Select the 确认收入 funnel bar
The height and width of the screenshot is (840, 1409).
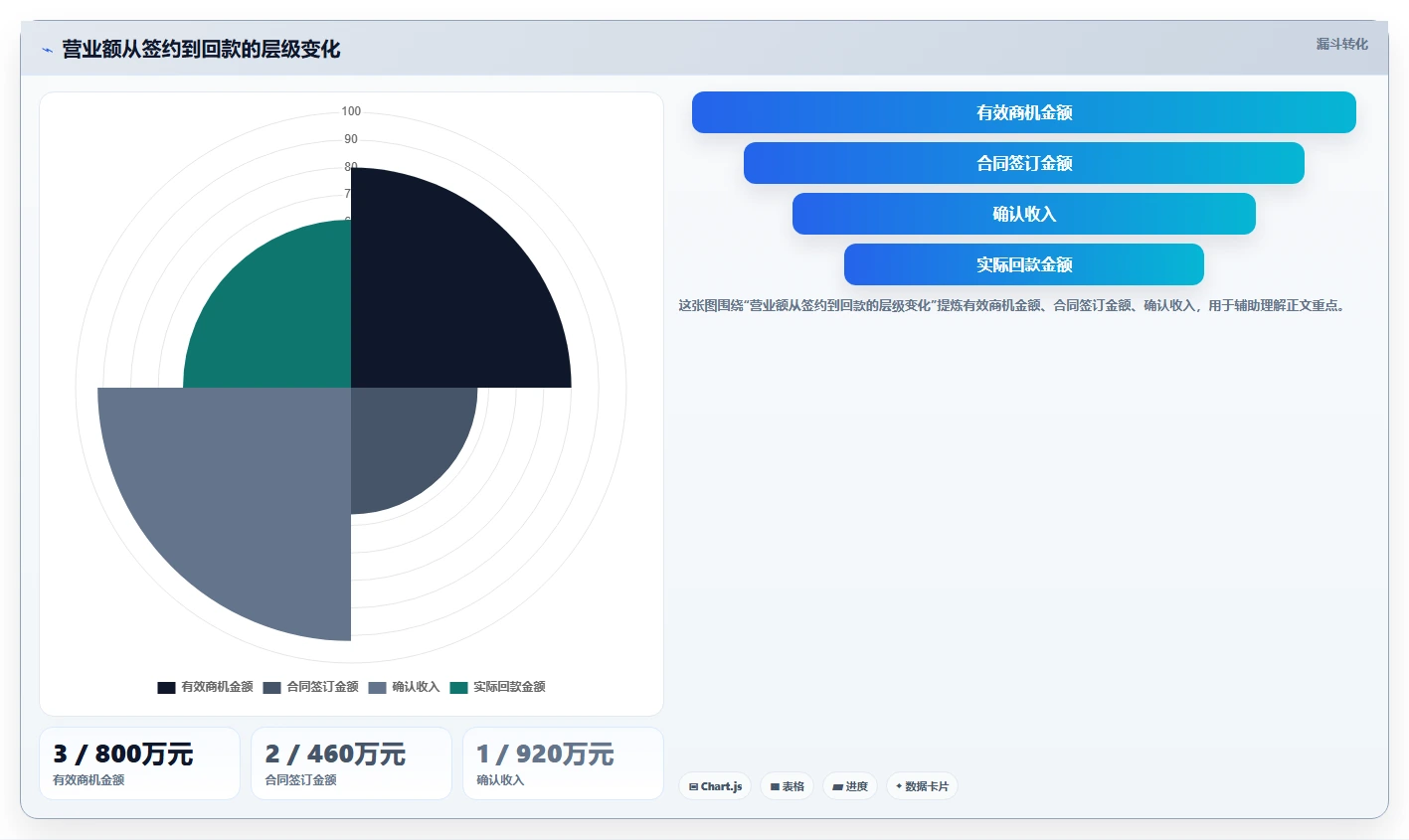pos(1023,214)
